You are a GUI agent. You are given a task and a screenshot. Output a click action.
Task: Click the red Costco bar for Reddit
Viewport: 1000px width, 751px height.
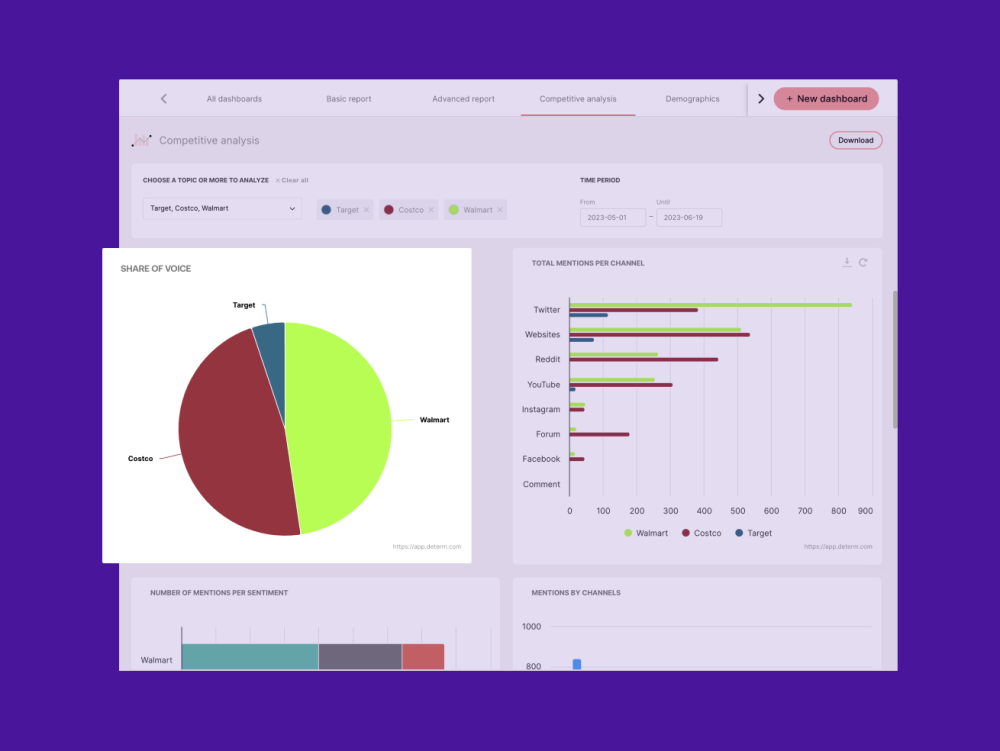[x=643, y=360]
